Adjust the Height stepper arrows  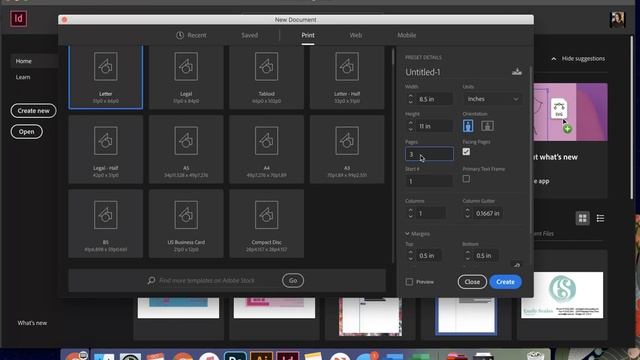tap(411, 126)
